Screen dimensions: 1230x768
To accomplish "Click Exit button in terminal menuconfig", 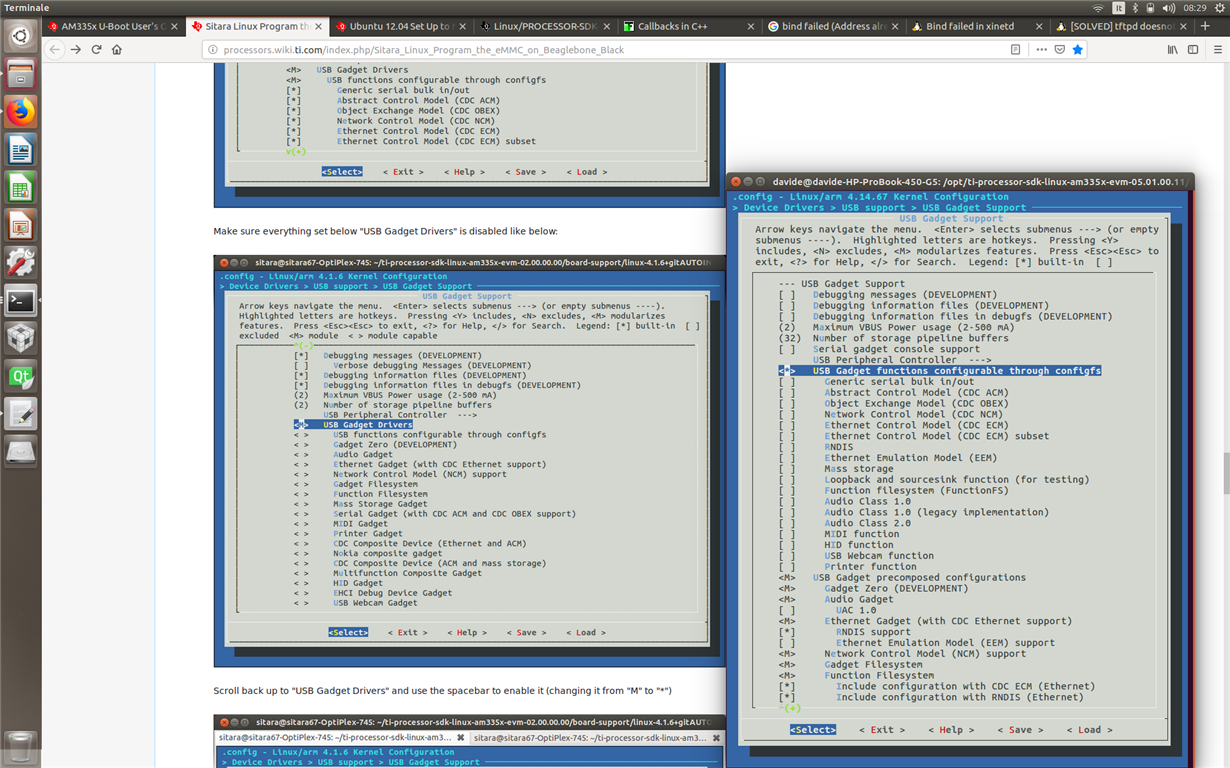I will tap(880, 730).
